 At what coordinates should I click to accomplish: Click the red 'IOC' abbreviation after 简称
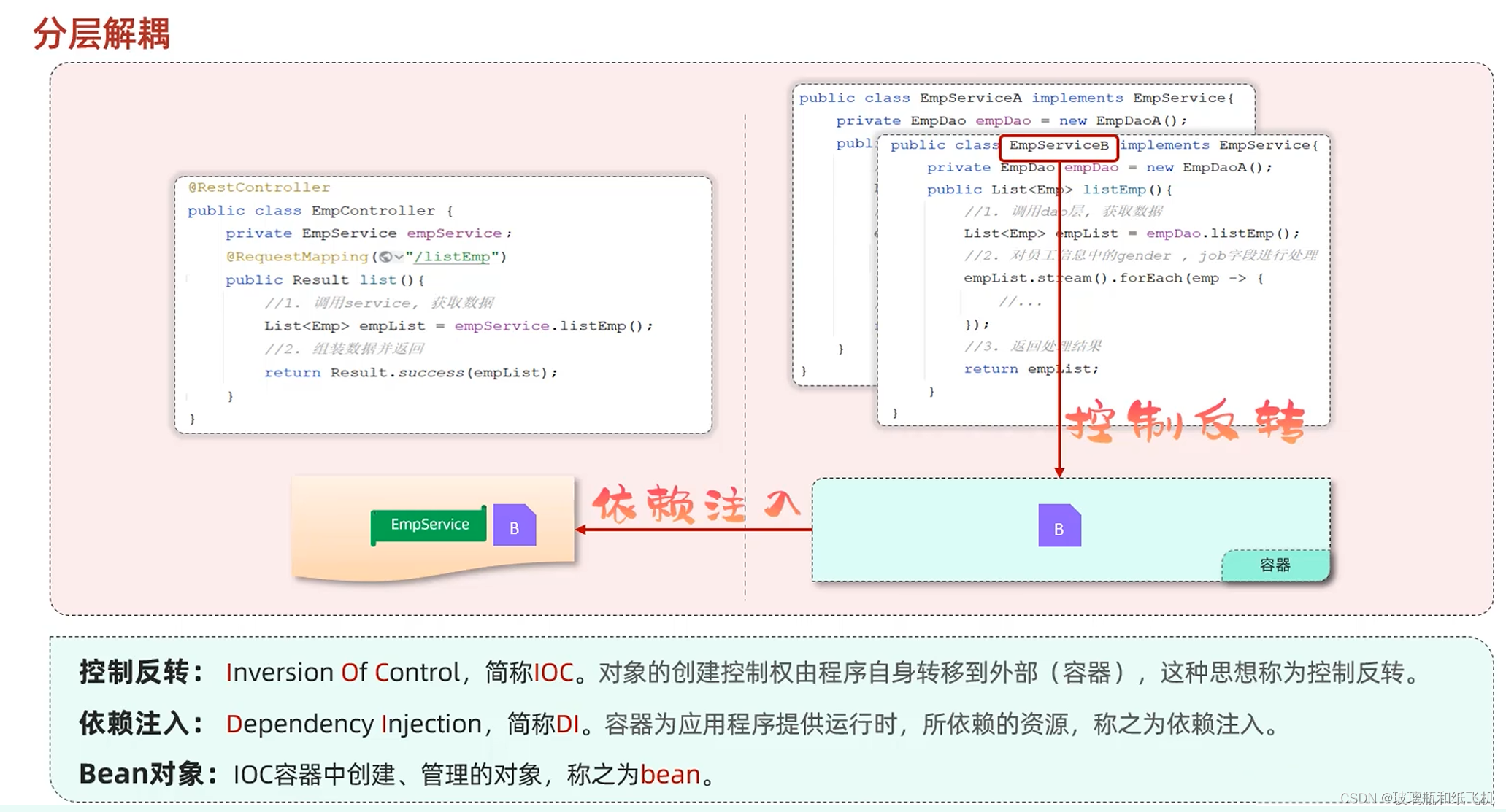553,672
